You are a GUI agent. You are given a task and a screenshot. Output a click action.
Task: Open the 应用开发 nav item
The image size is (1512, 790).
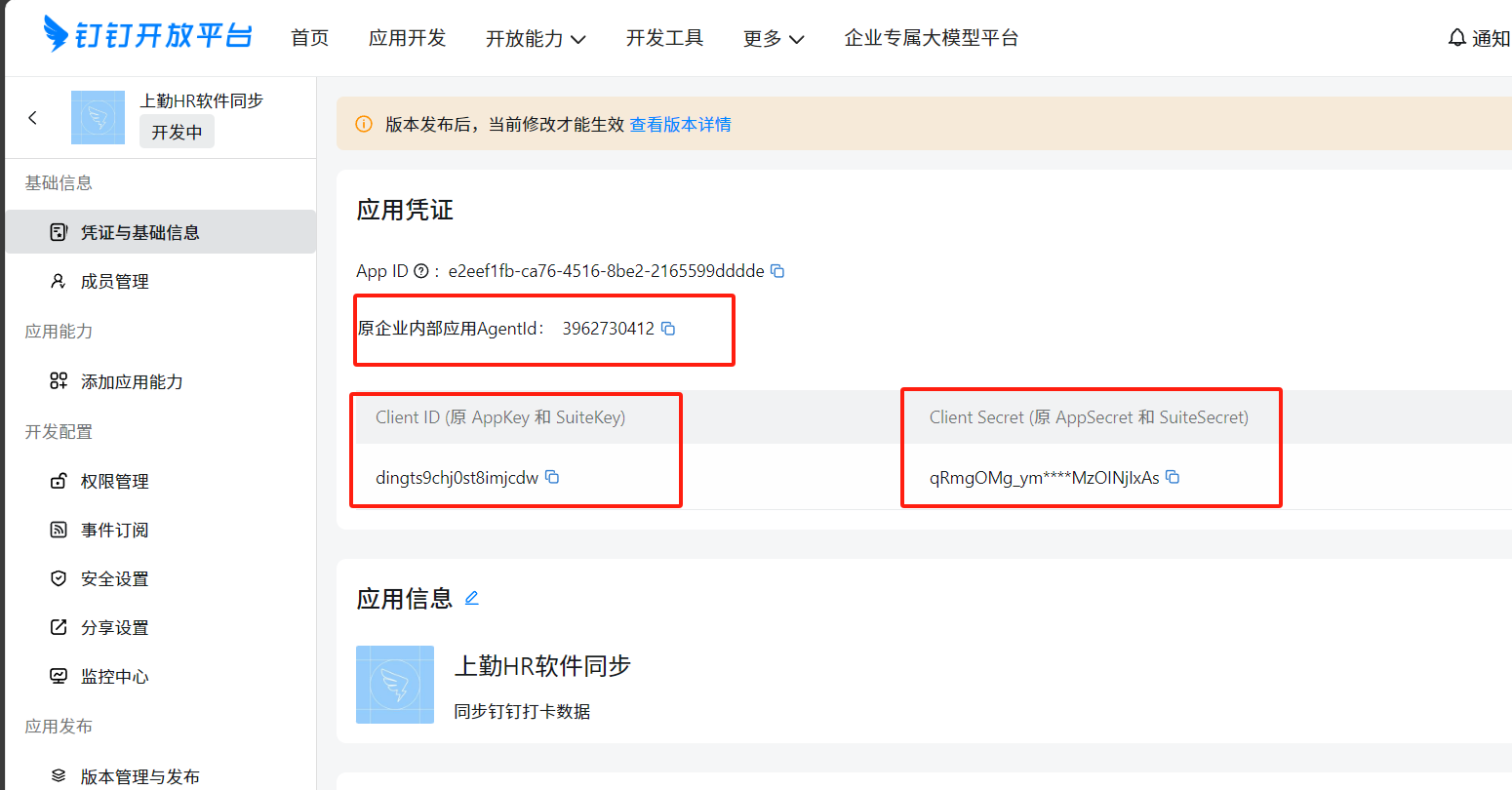click(408, 38)
